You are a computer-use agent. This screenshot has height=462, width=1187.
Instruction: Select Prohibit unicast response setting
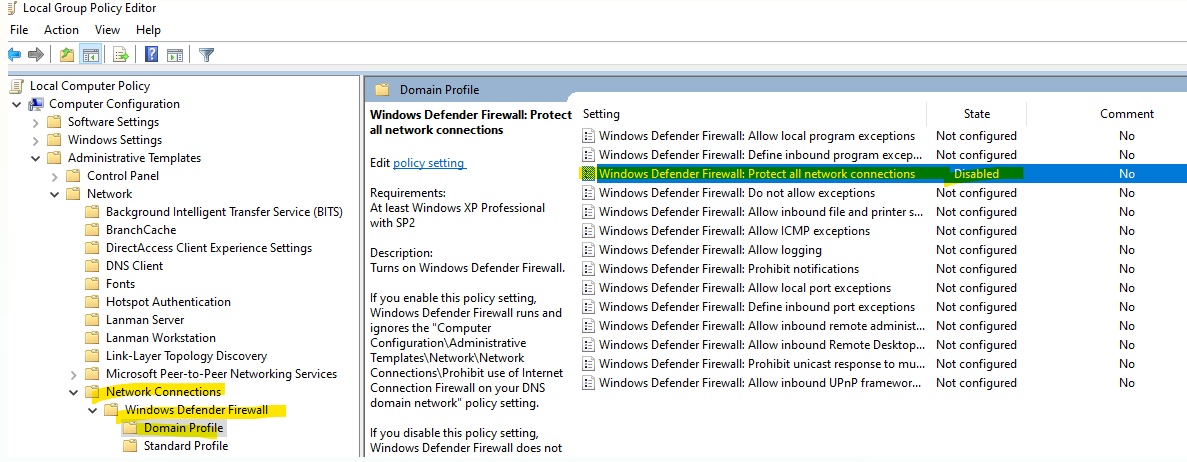[762, 364]
